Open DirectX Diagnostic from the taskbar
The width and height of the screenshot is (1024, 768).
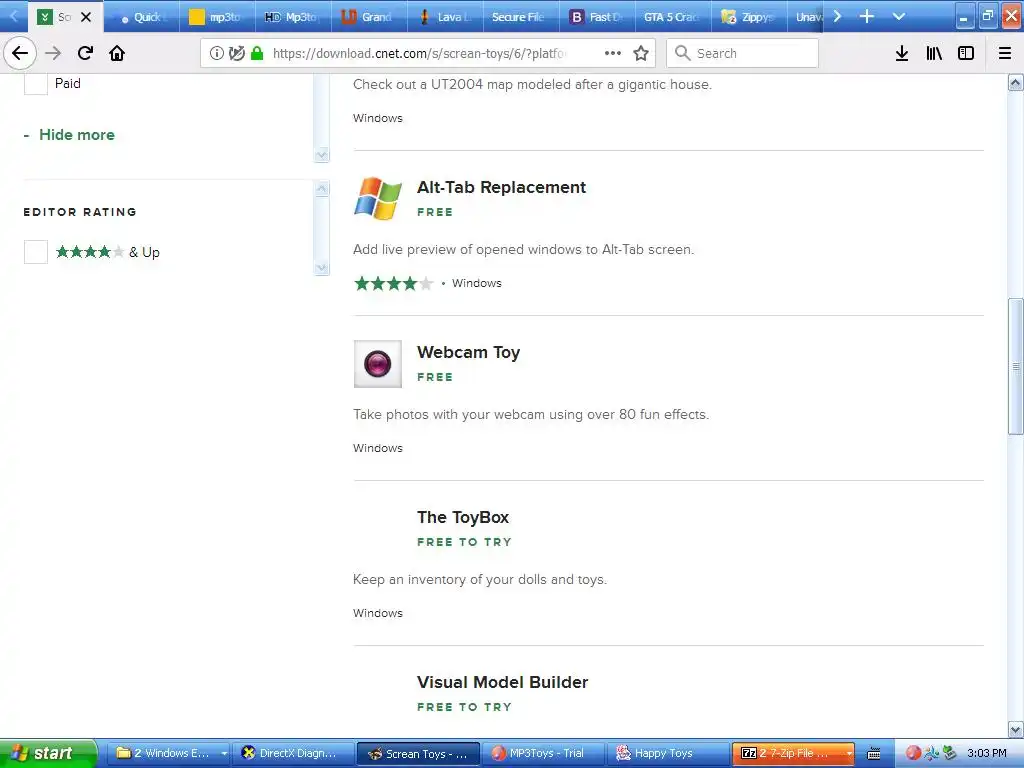tap(293, 754)
